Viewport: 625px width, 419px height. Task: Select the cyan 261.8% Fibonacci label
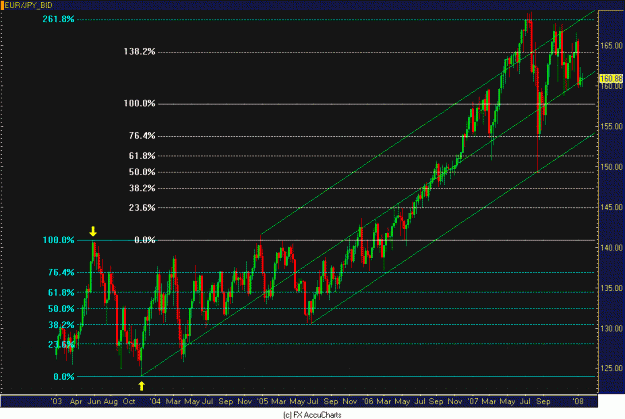coord(59,19)
